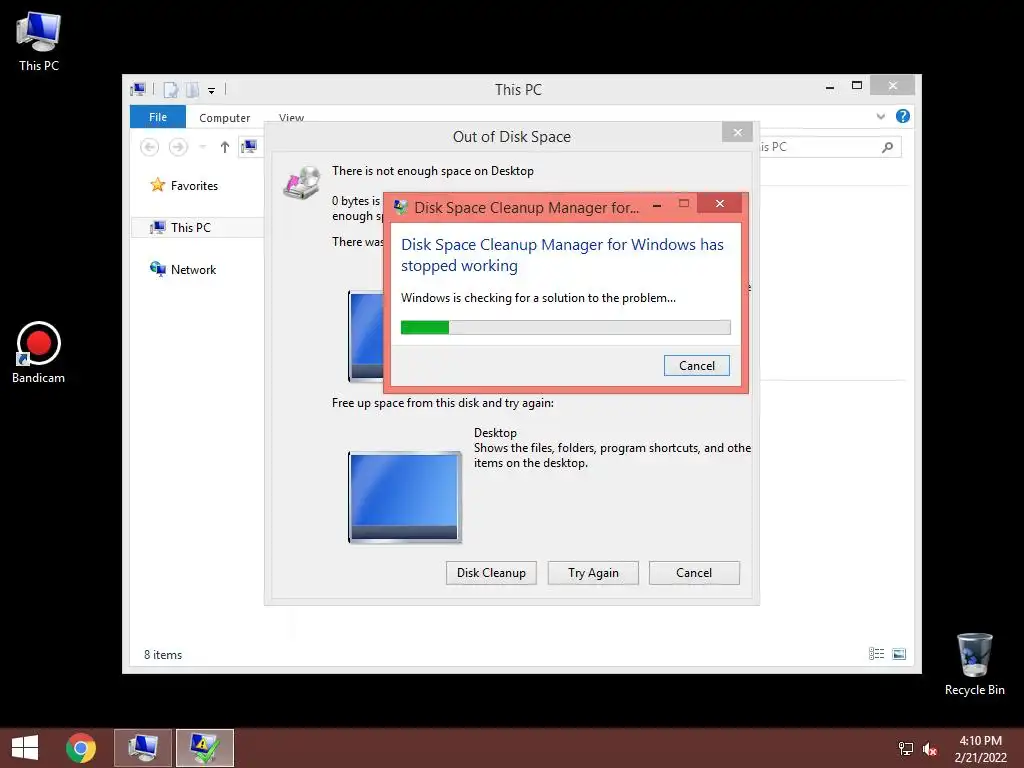The height and width of the screenshot is (768, 1024).
Task: Close the Disk Space Cleanup Manager error
Action: click(720, 204)
